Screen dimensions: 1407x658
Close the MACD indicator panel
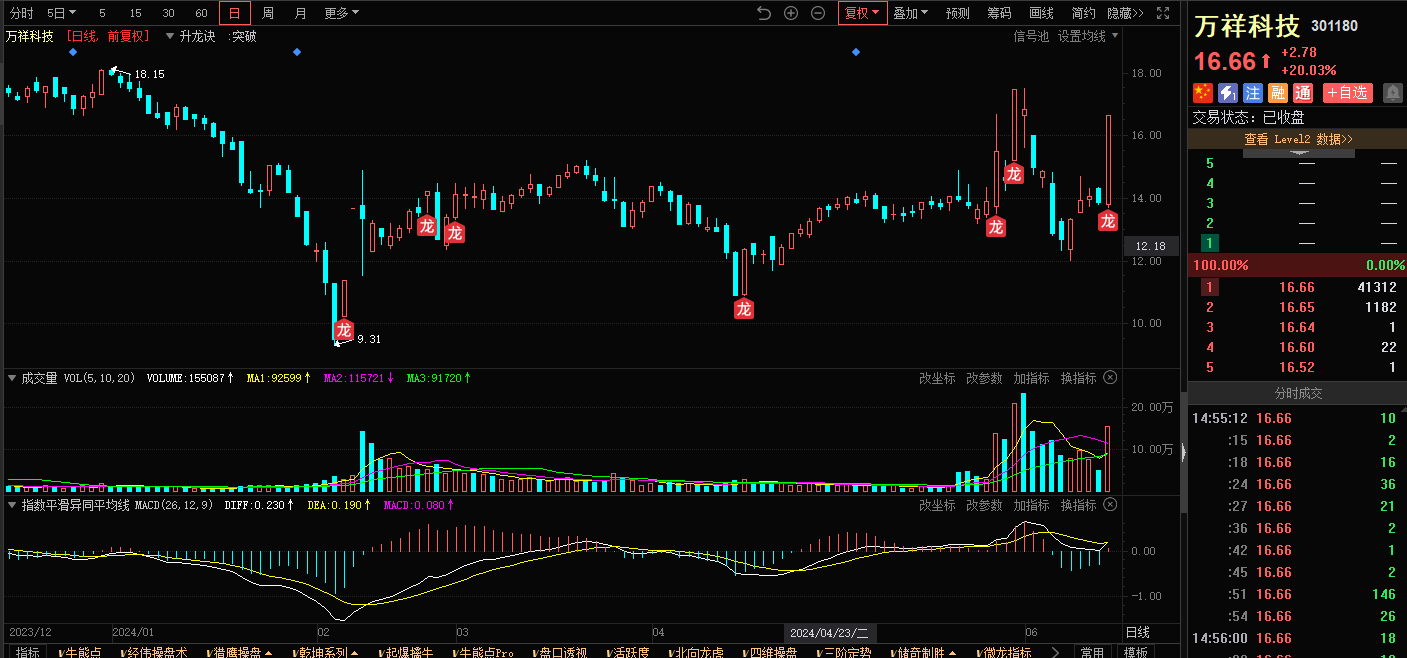(1109, 505)
